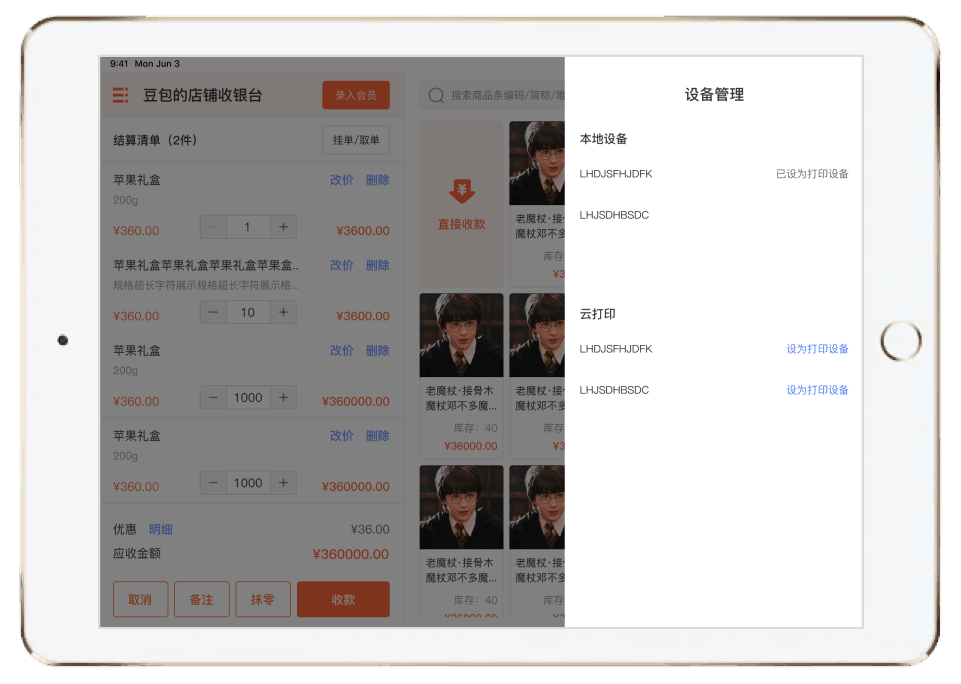Click the 录入会员 button
The height and width of the screenshot is (684, 961).
tap(356, 95)
